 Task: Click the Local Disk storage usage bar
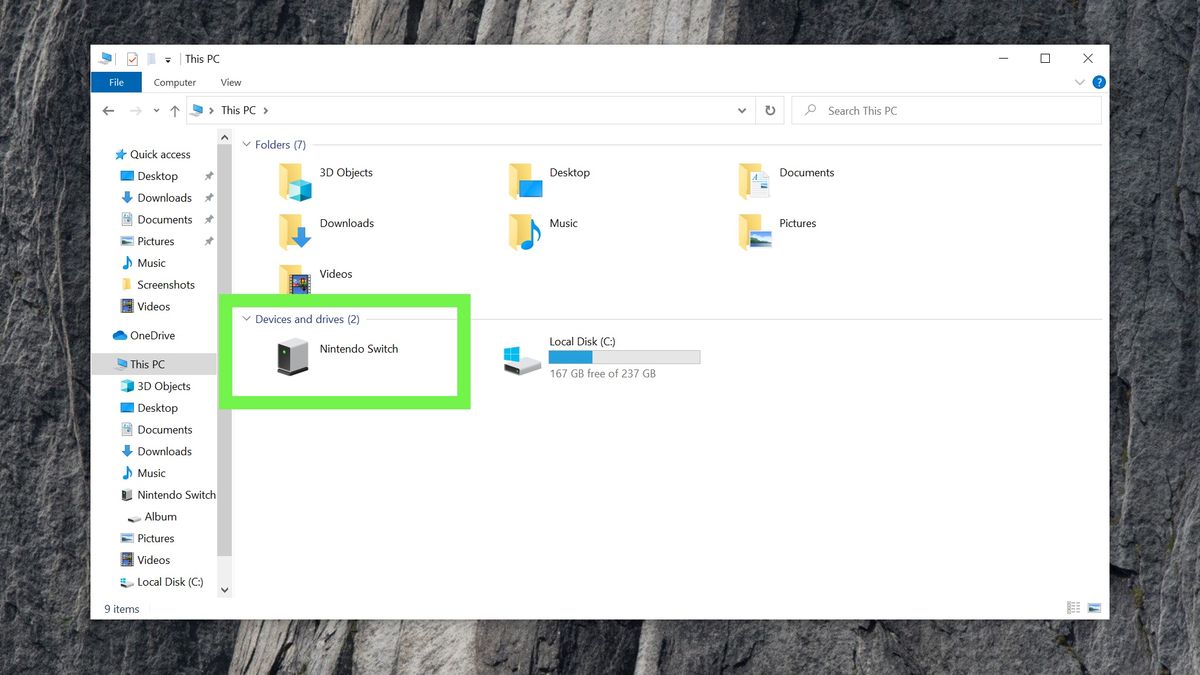click(x=624, y=356)
